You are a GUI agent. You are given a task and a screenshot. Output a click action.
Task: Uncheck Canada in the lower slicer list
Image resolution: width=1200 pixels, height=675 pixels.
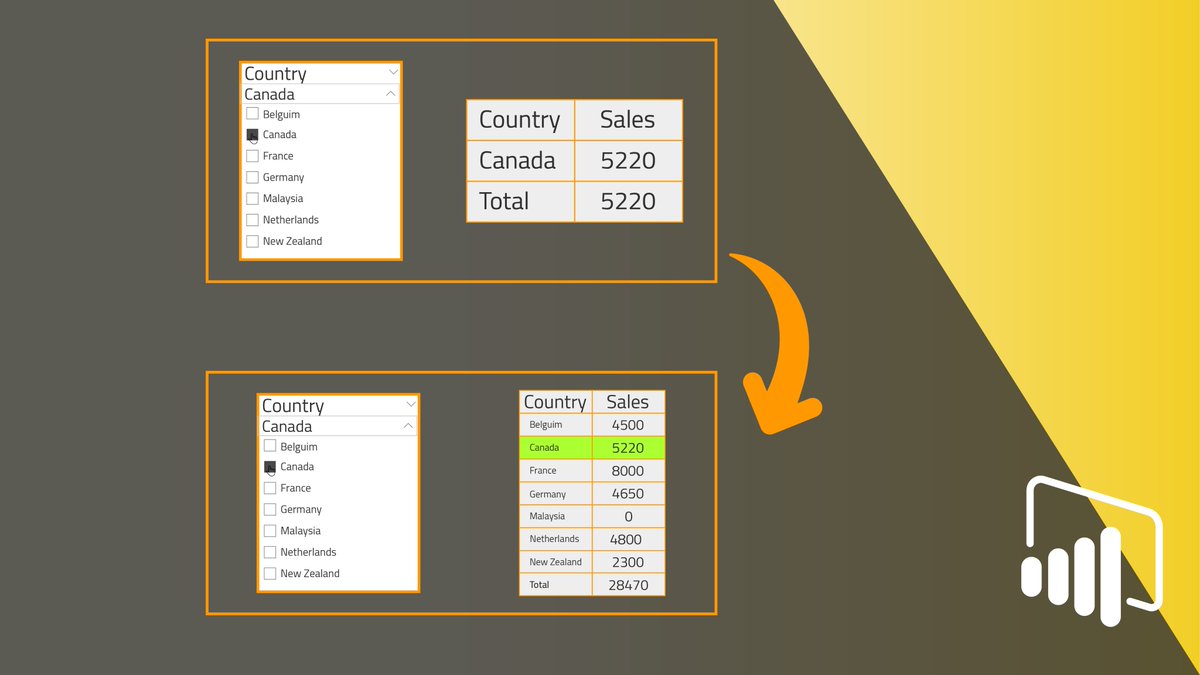coord(270,467)
